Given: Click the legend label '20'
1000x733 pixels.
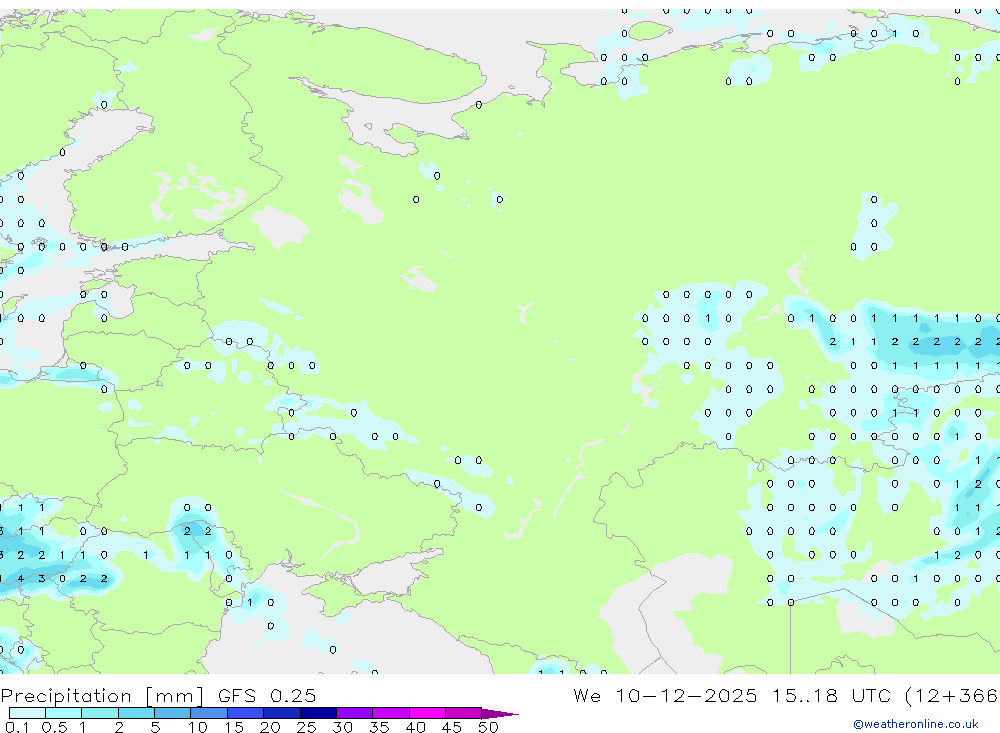Looking at the screenshot, I should click(x=270, y=727).
